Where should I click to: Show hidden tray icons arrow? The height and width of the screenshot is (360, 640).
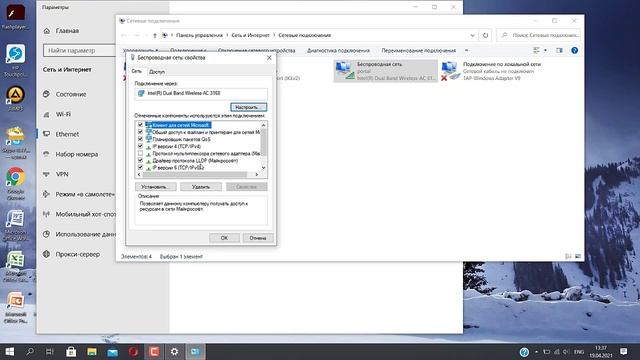click(536, 351)
